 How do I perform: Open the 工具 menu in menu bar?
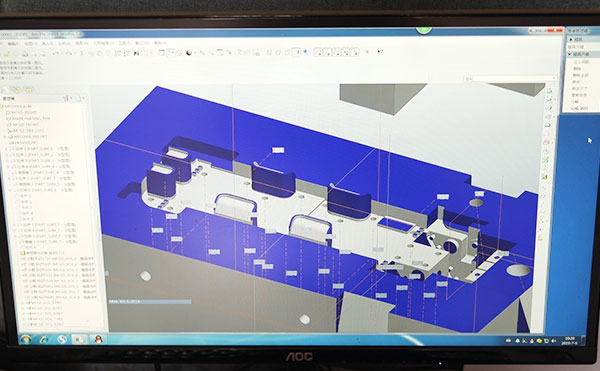[x=124, y=43]
